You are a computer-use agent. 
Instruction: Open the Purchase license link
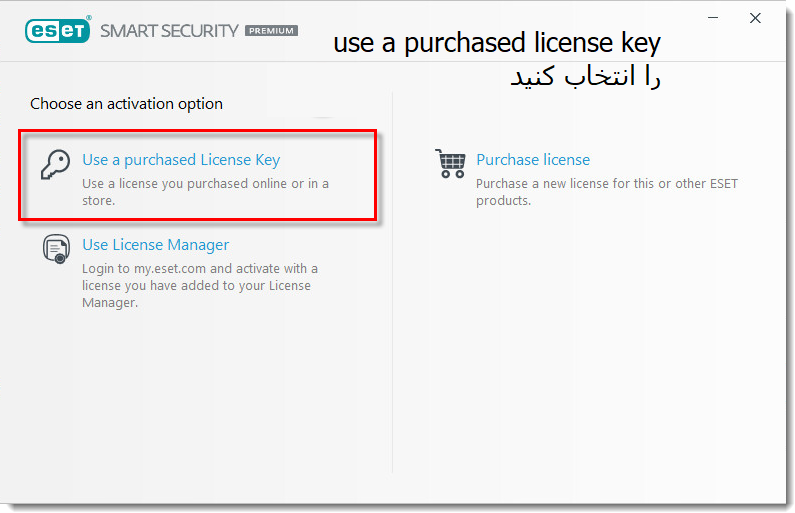pyautogui.click(x=533, y=160)
